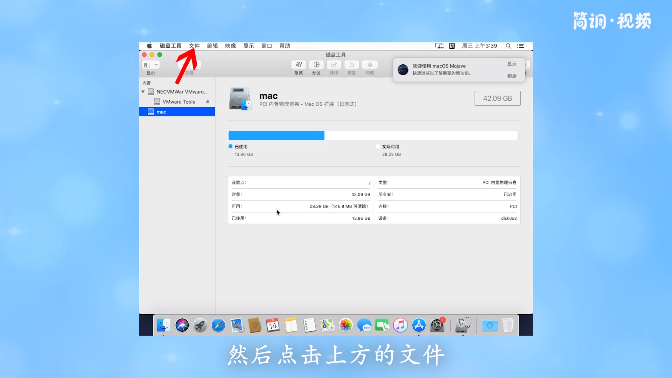Open Spotlight search in menu bar

(x=508, y=45)
